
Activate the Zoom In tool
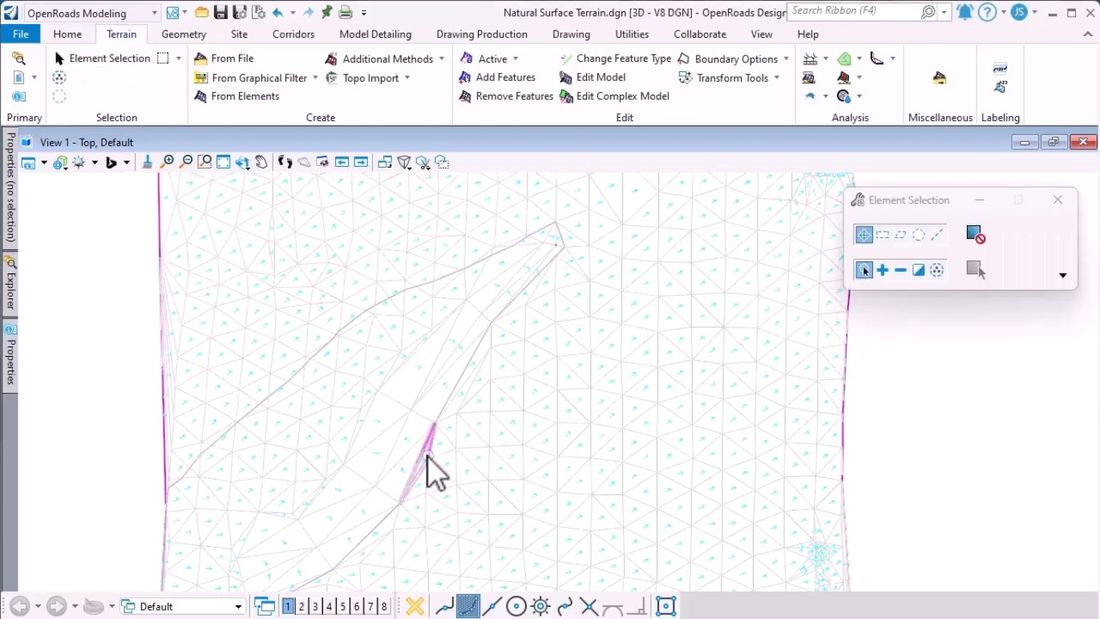[166, 162]
